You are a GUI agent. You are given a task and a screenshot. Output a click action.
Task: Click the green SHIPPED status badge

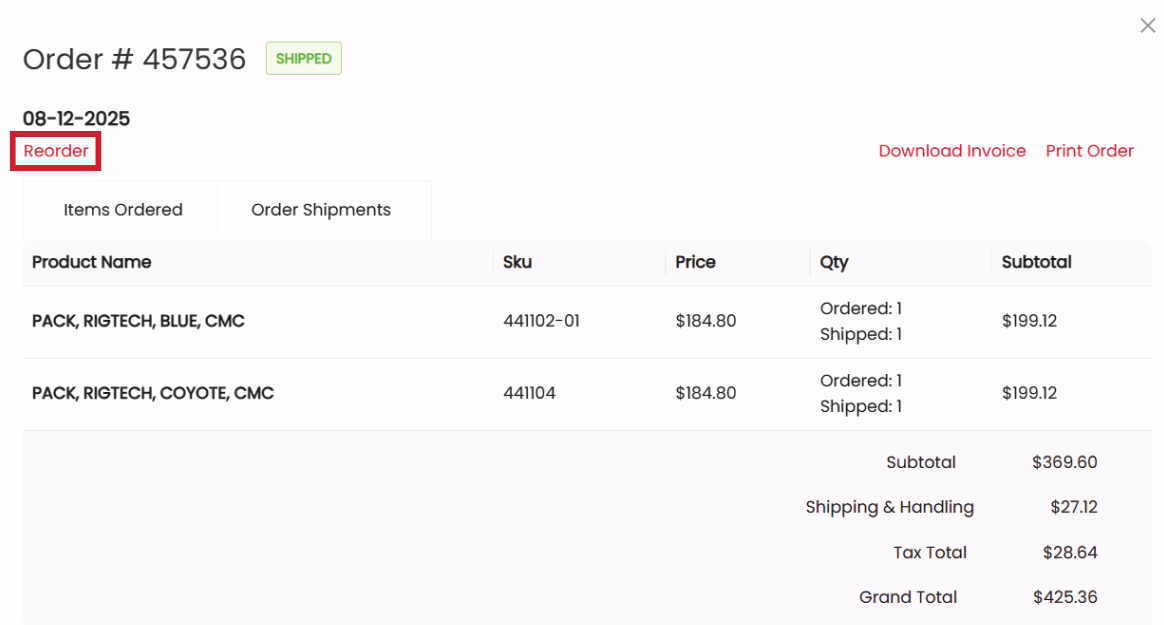[303, 59]
